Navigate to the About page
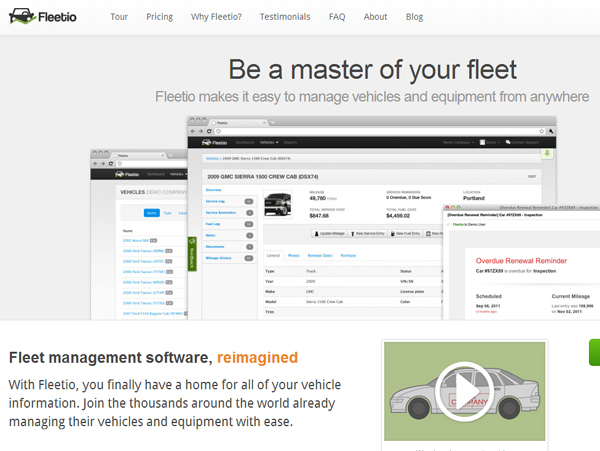 pos(375,17)
